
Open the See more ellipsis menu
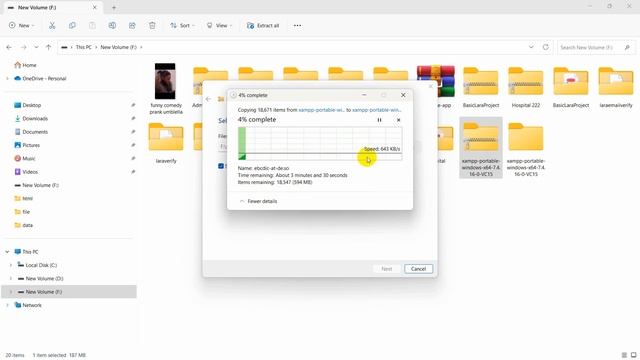pyautogui.click(x=297, y=25)
